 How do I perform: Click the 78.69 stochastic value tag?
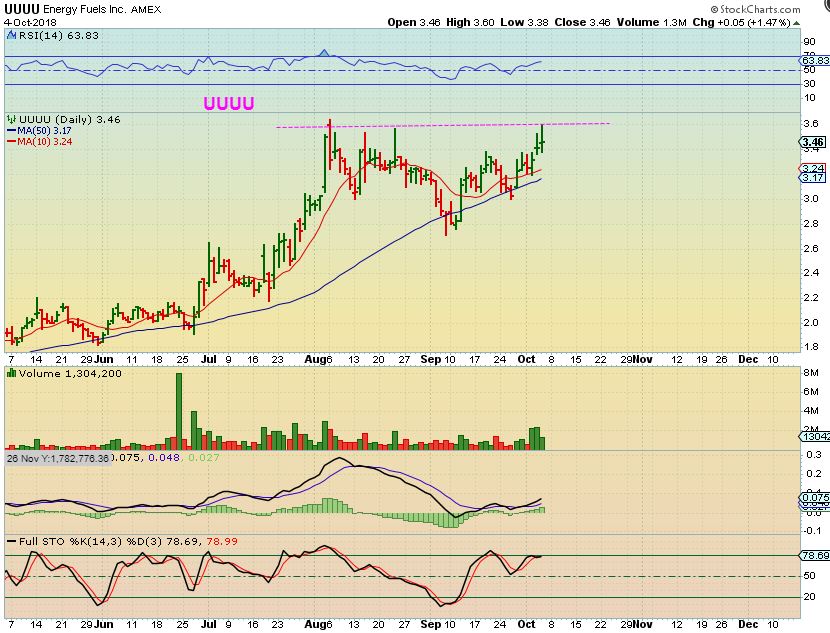coord(815,555)
